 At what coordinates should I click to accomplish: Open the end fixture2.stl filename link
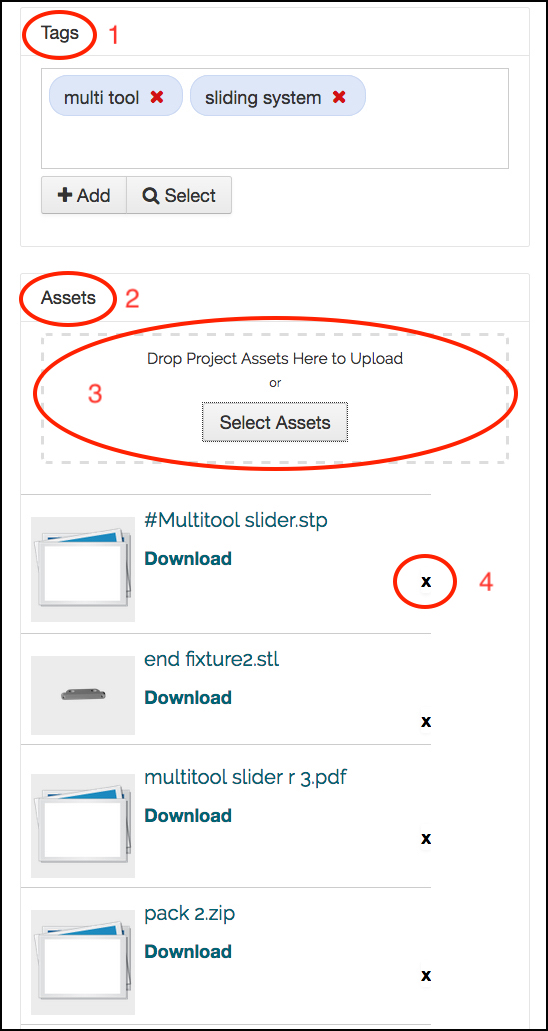[212, 659]
